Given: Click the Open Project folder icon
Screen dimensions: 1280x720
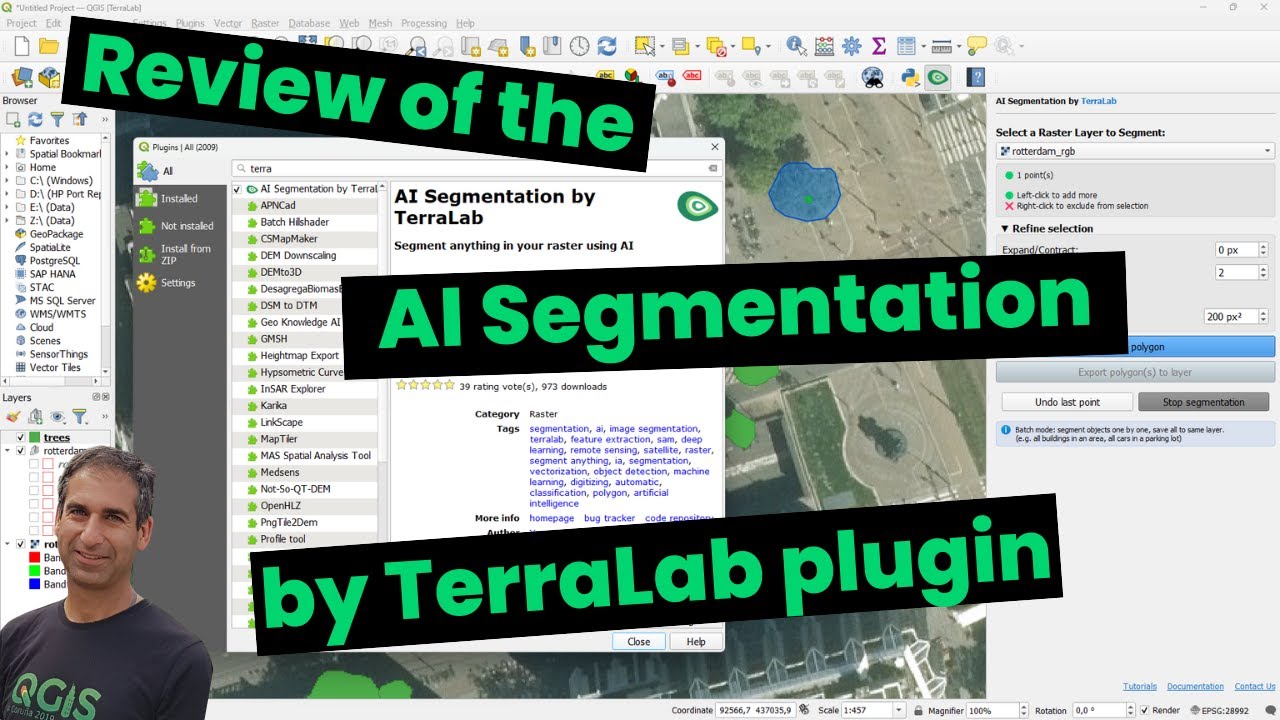Looking at the screenshot, I should pyautogui.click(x=48, y=45).
